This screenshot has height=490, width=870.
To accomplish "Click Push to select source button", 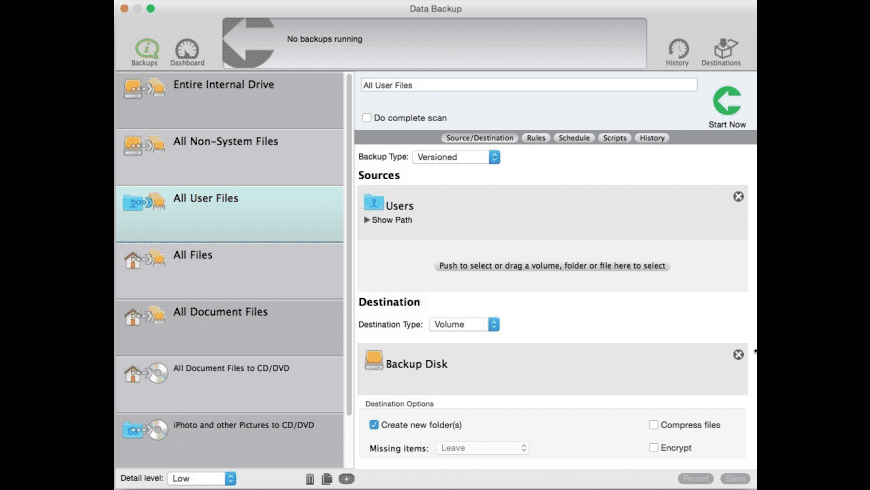I will (552, 266).
